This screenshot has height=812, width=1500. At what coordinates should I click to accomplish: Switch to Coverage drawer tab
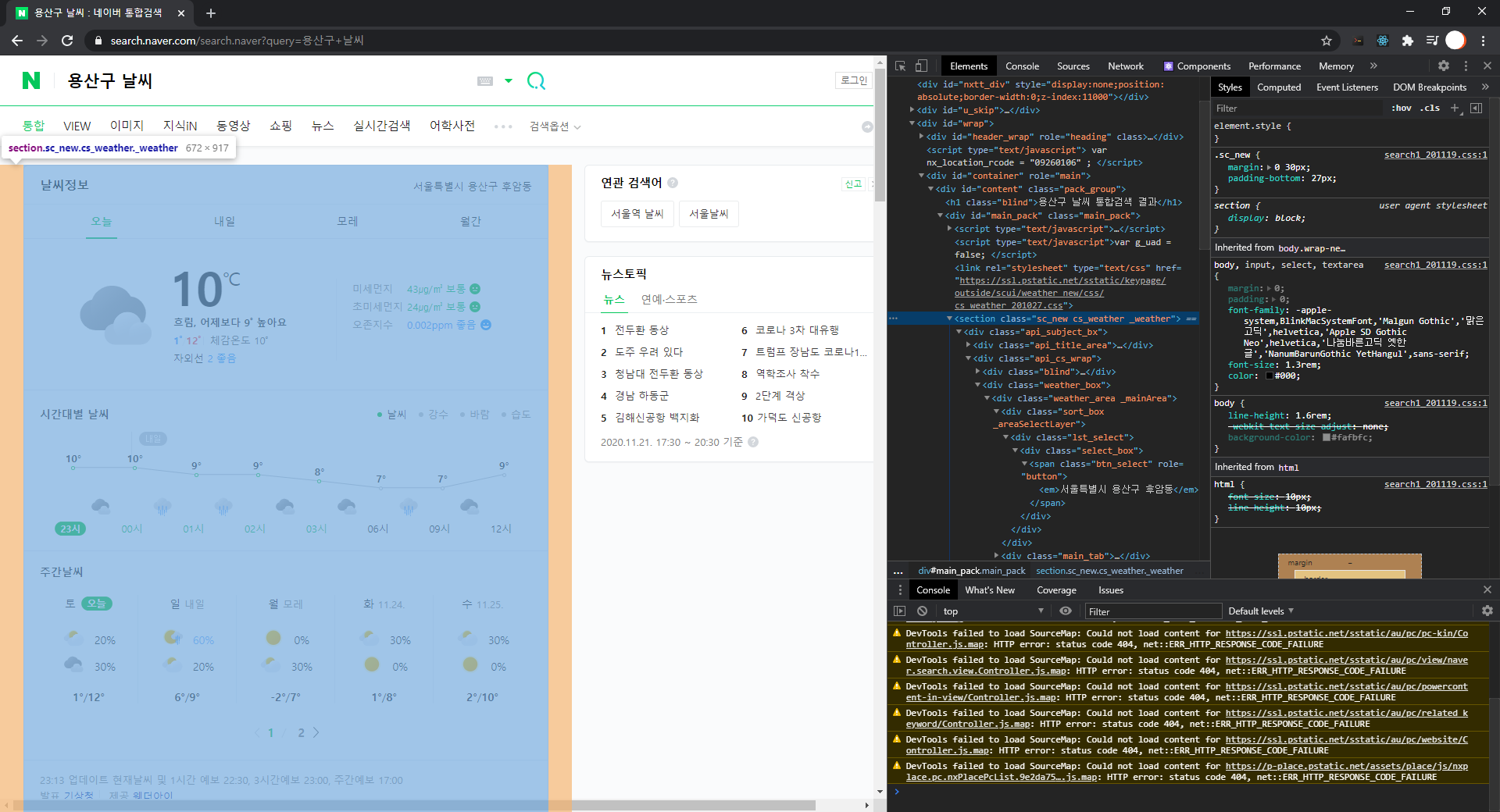[x=1056, y=590]
